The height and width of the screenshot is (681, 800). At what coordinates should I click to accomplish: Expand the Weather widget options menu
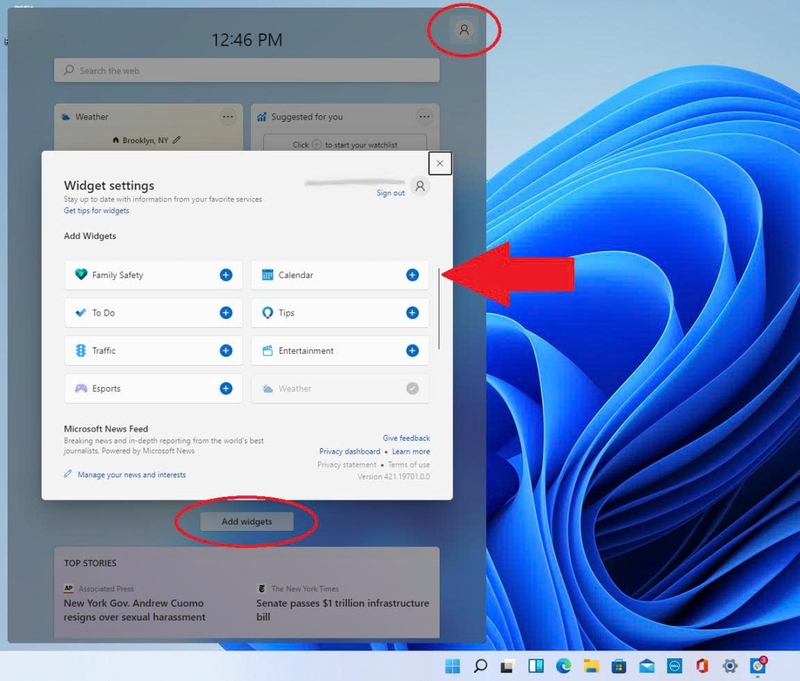[226, 116]
